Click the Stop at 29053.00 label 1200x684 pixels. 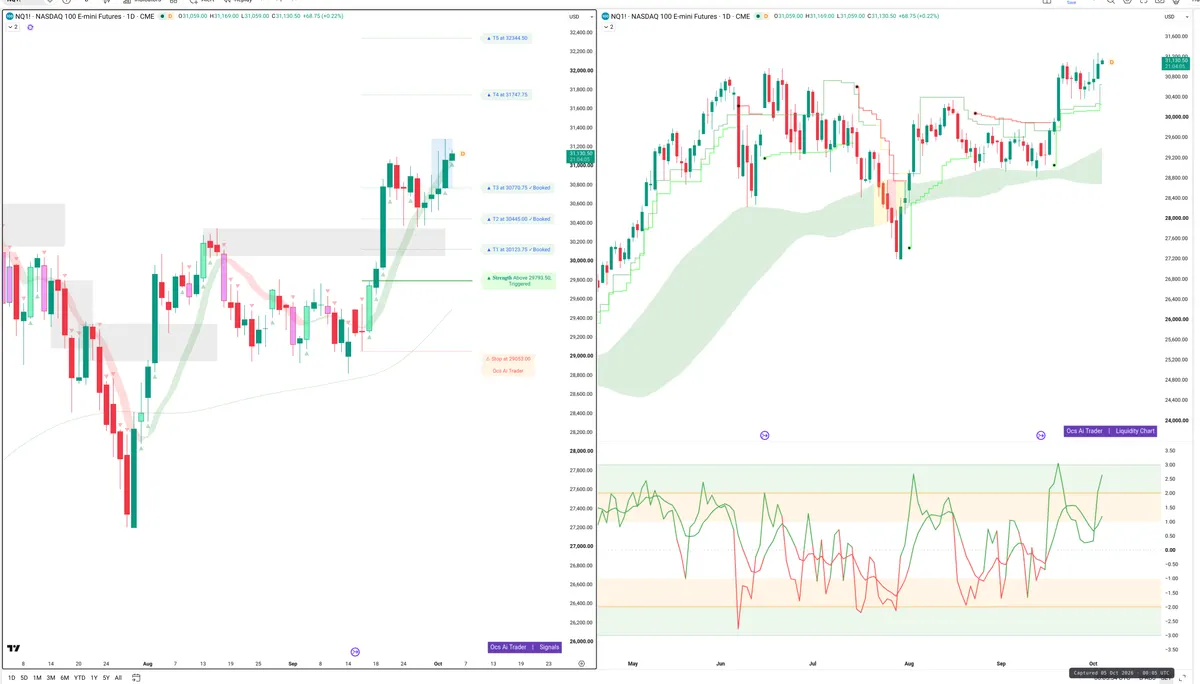click(x=508, y=358)
